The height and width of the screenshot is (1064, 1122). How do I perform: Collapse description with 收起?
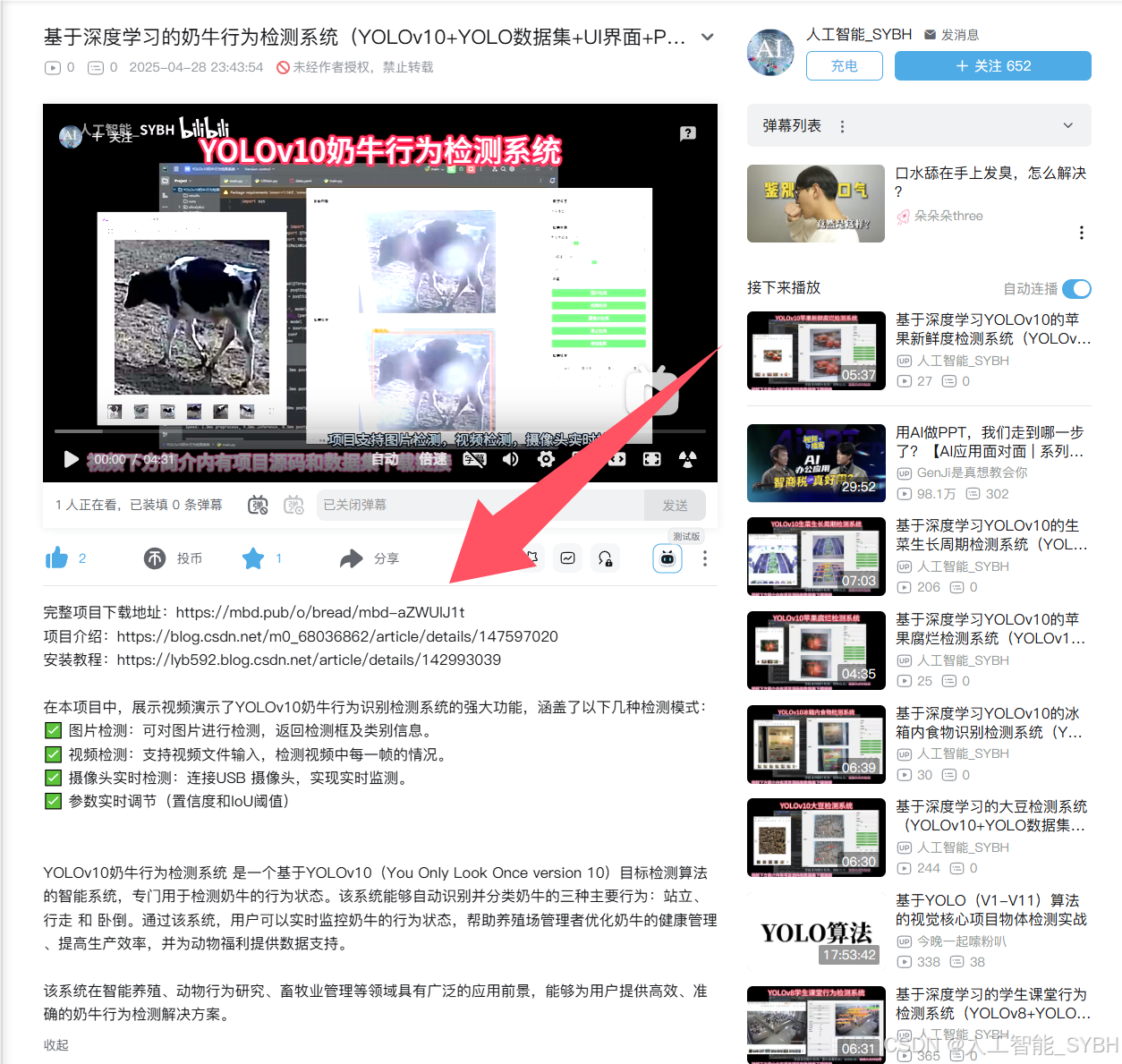point(56,1045)
